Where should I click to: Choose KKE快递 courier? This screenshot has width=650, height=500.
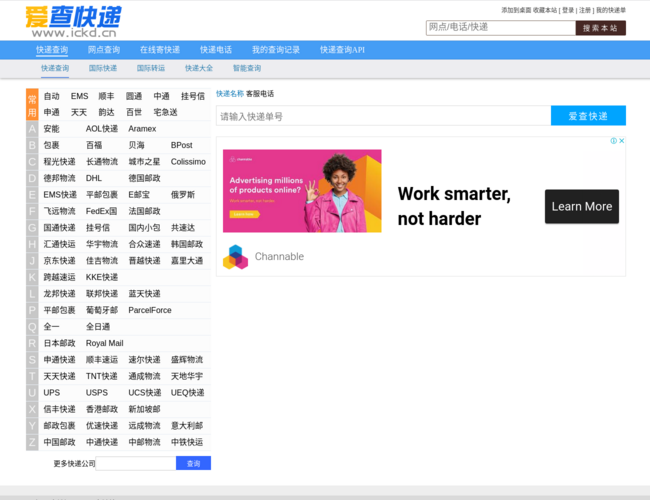point(102,277)
